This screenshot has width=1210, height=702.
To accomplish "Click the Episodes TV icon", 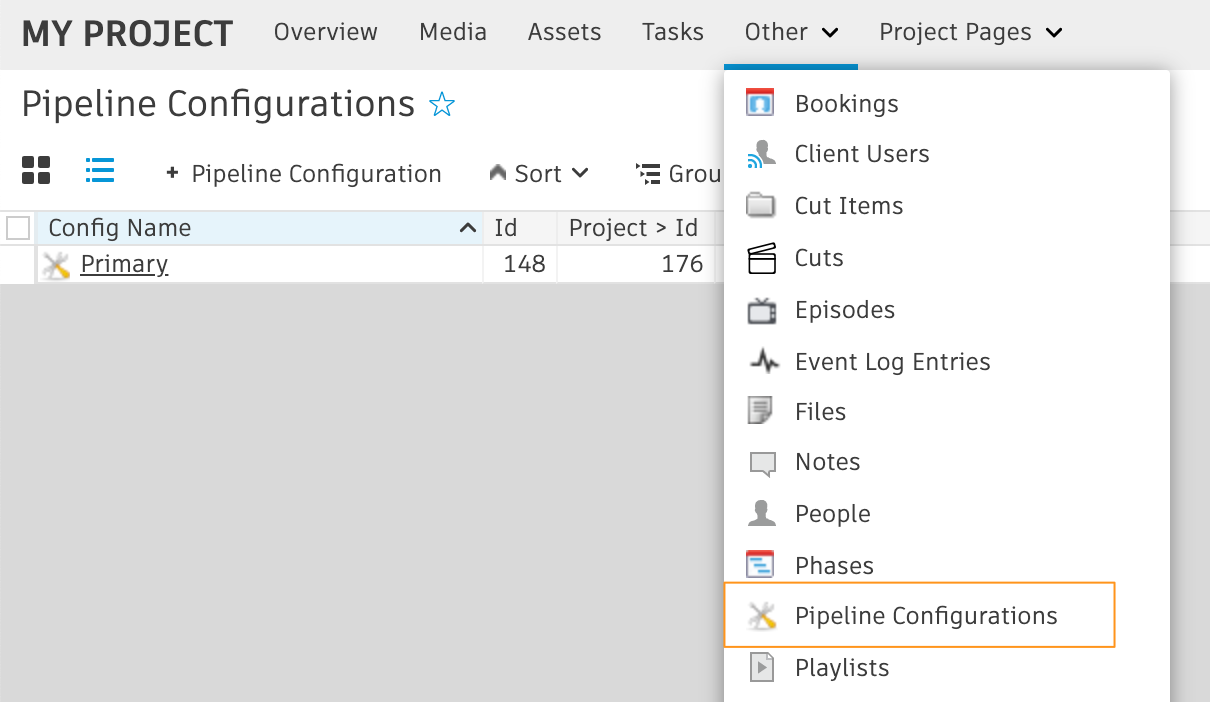I will (761, 310).
